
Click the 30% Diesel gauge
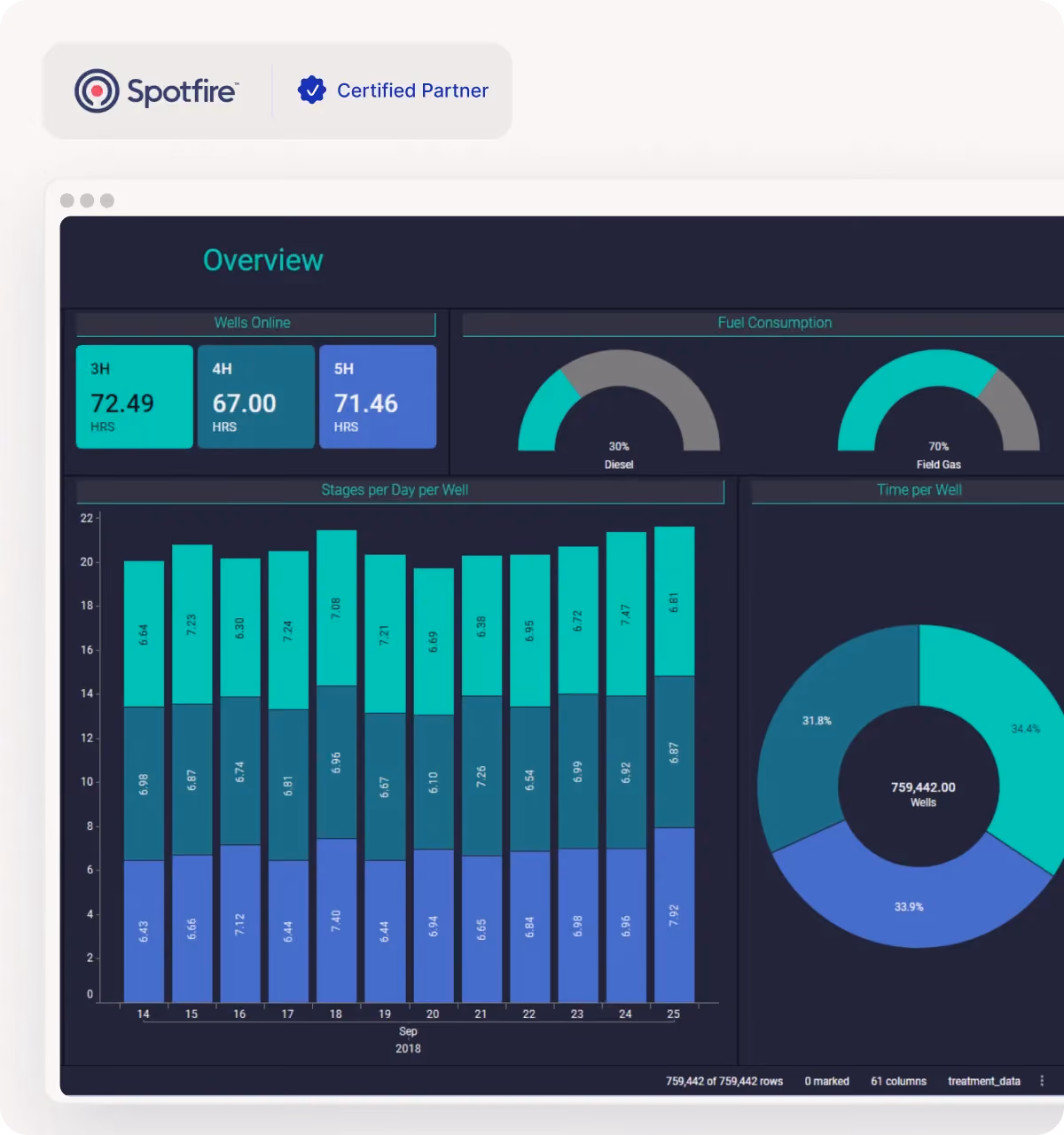tap(619, 401)
